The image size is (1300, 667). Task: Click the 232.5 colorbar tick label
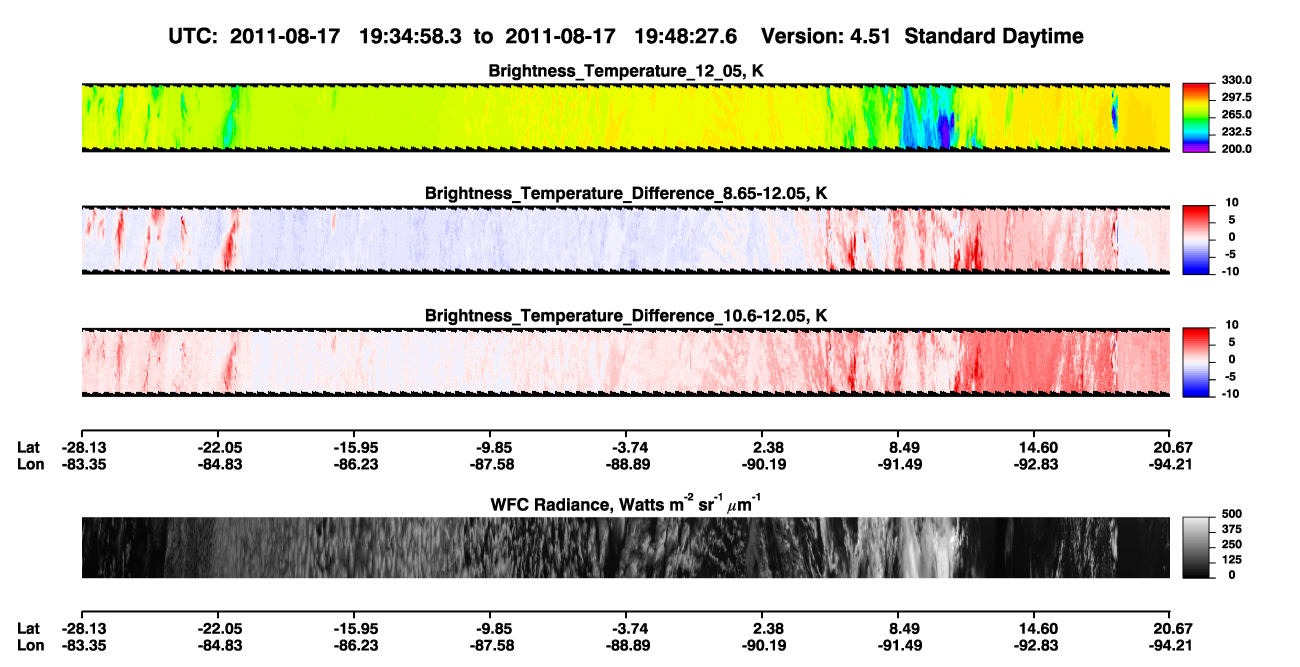(1237, 132)
